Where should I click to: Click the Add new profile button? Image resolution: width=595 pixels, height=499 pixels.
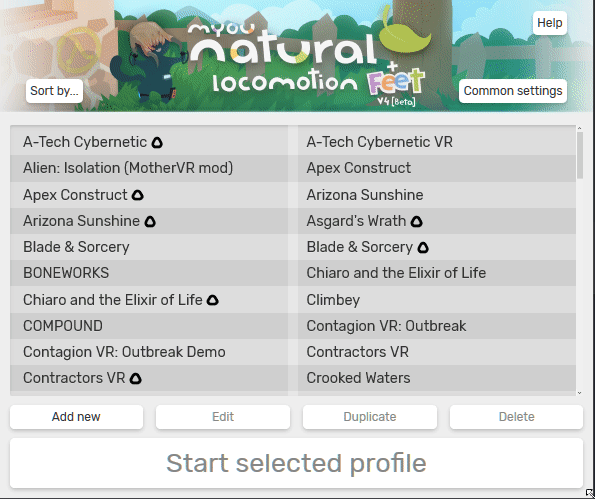76,417
